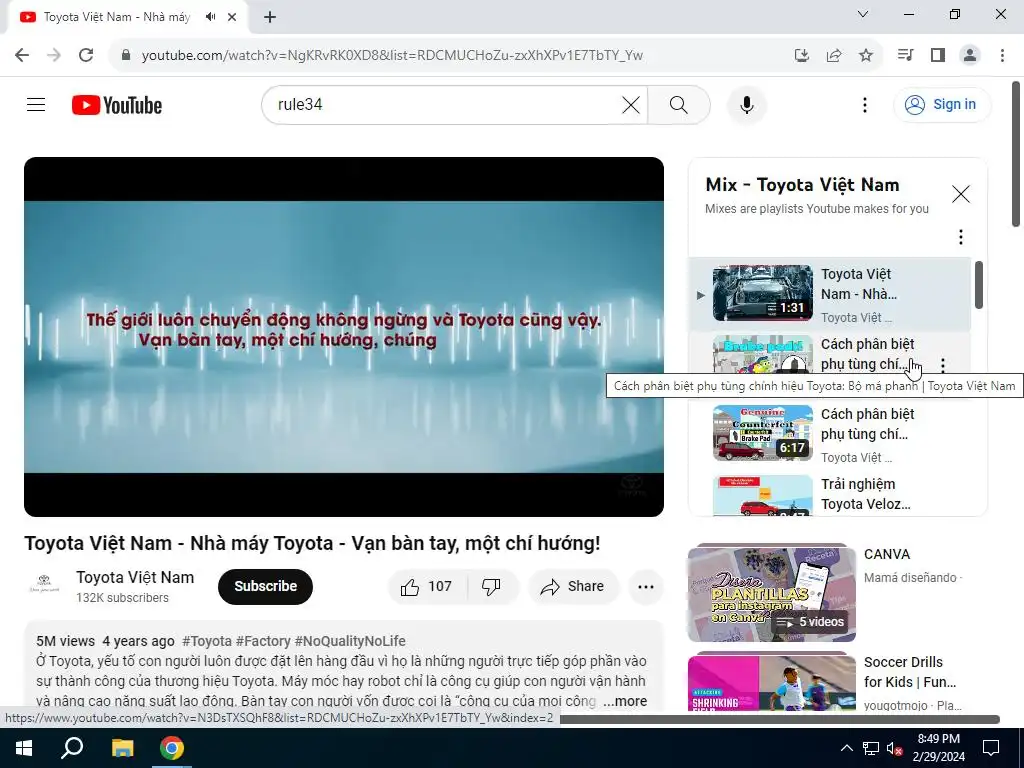Sign in to YouTube
The height and width of the screenshot is (768, 1024).
click(941, 104)
